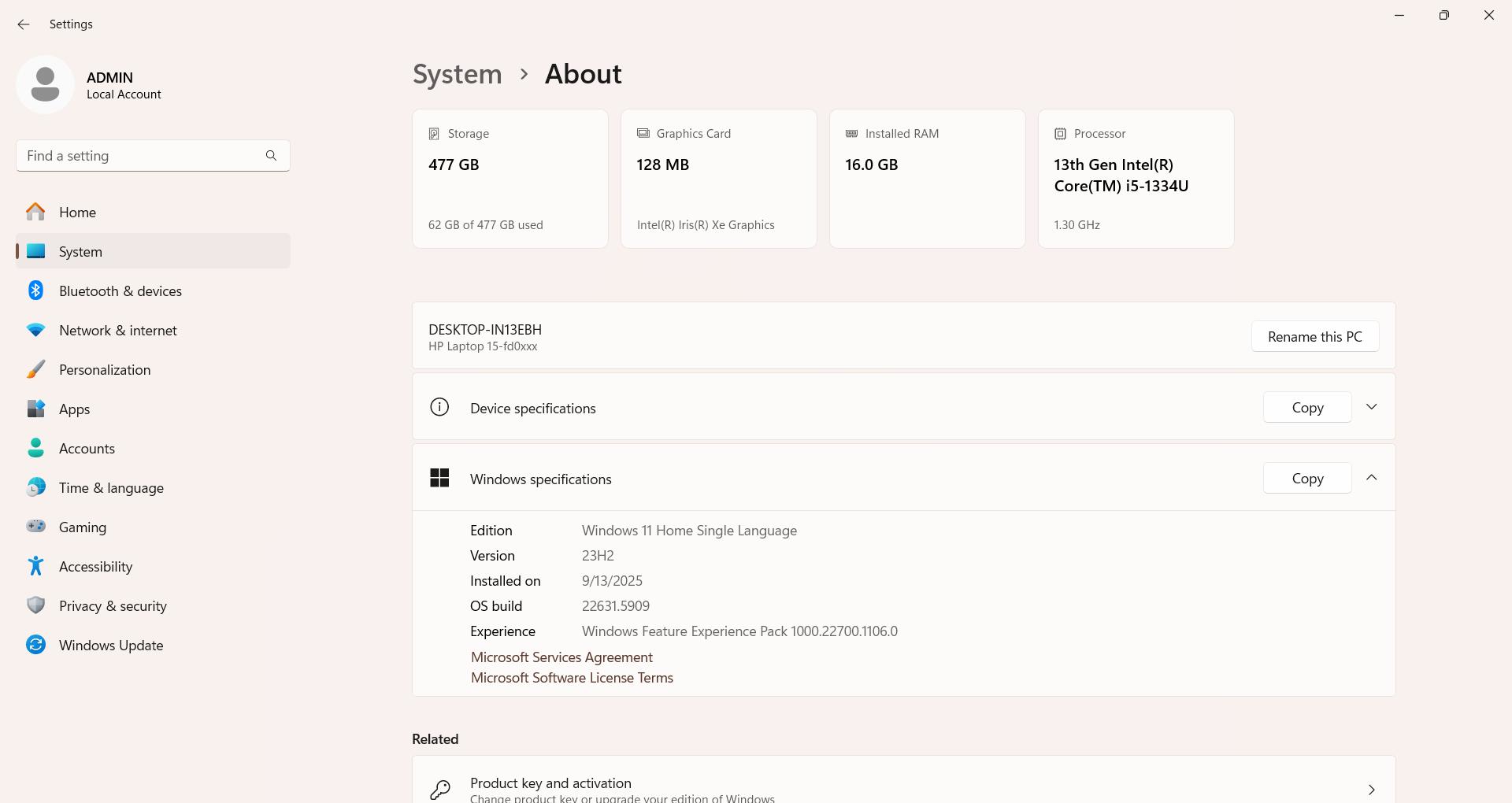Click the Rename this PC button

[1314, 337]
